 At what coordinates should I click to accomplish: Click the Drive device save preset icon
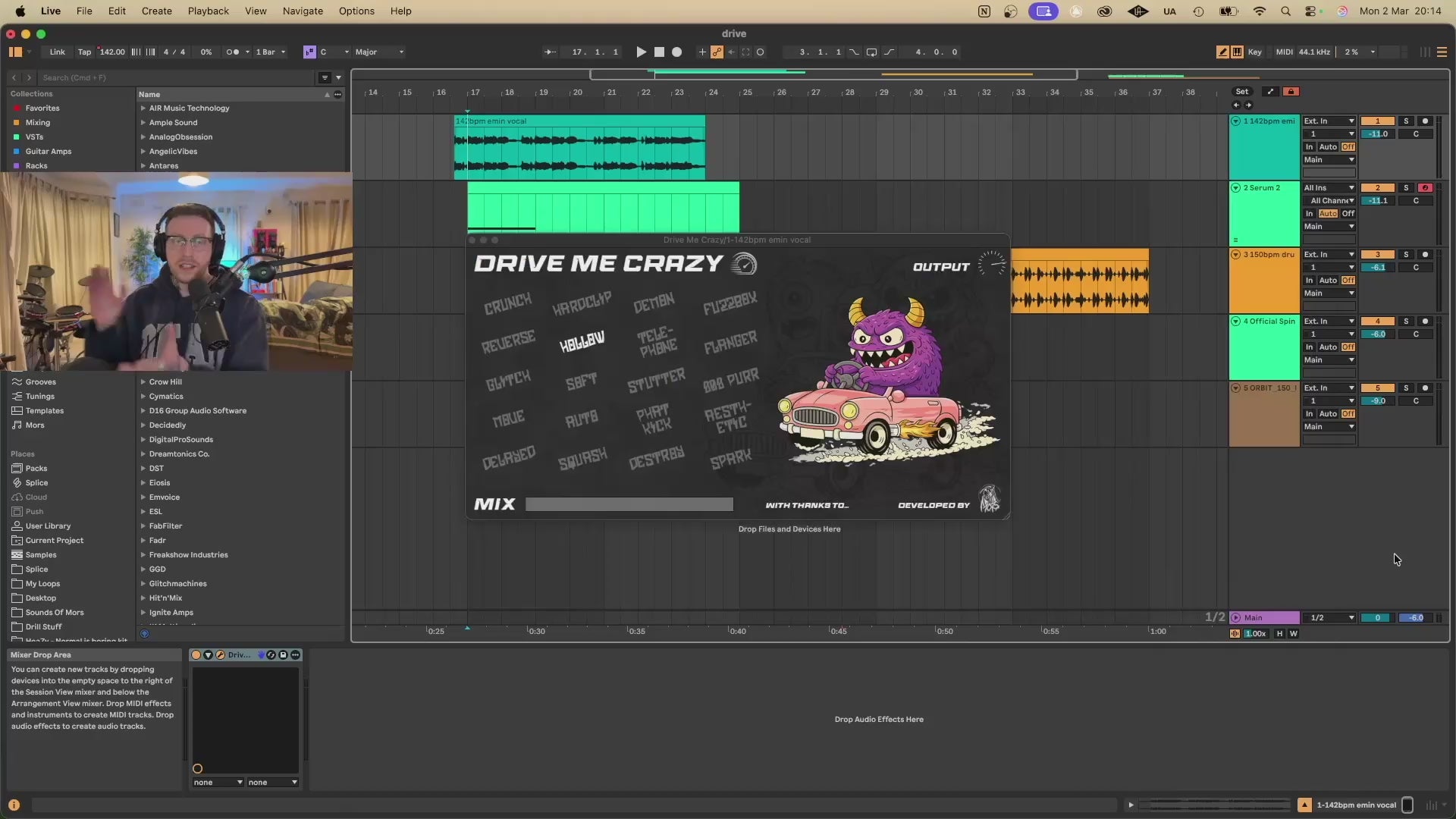click(x=283, y=654)
